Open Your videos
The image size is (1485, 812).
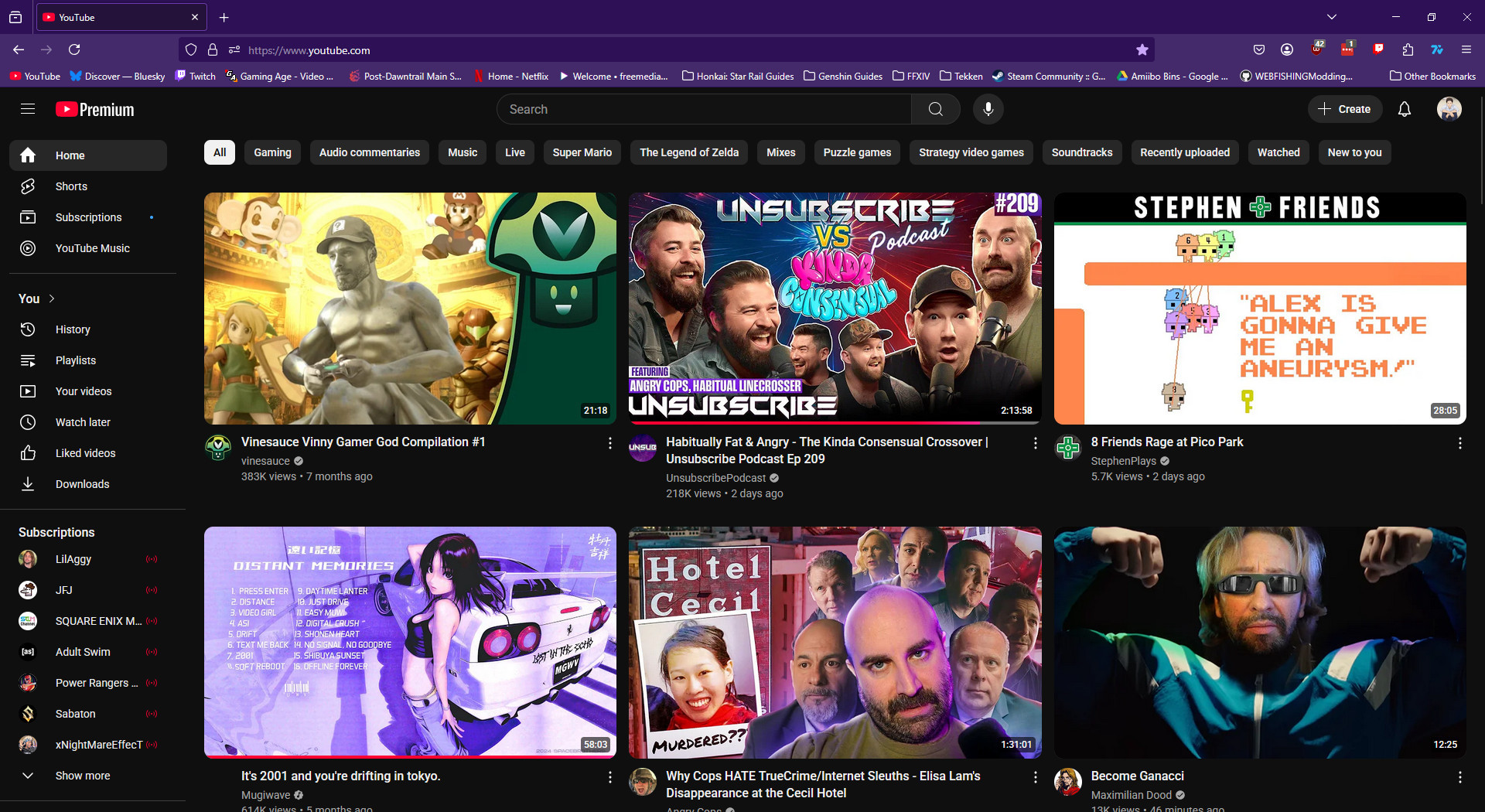(88, 391)
